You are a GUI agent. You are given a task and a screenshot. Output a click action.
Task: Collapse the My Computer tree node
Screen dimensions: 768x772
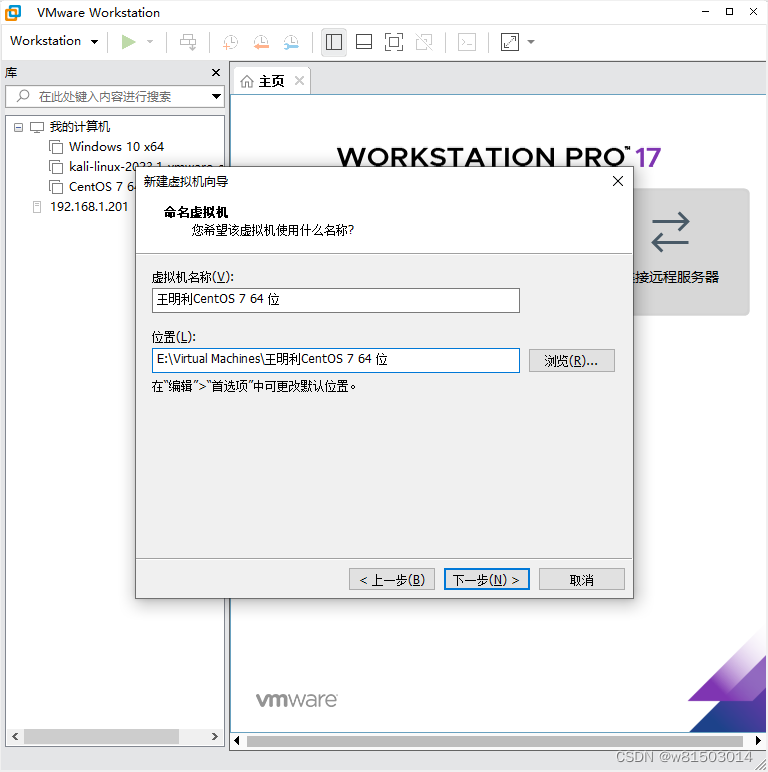(18, 127)
